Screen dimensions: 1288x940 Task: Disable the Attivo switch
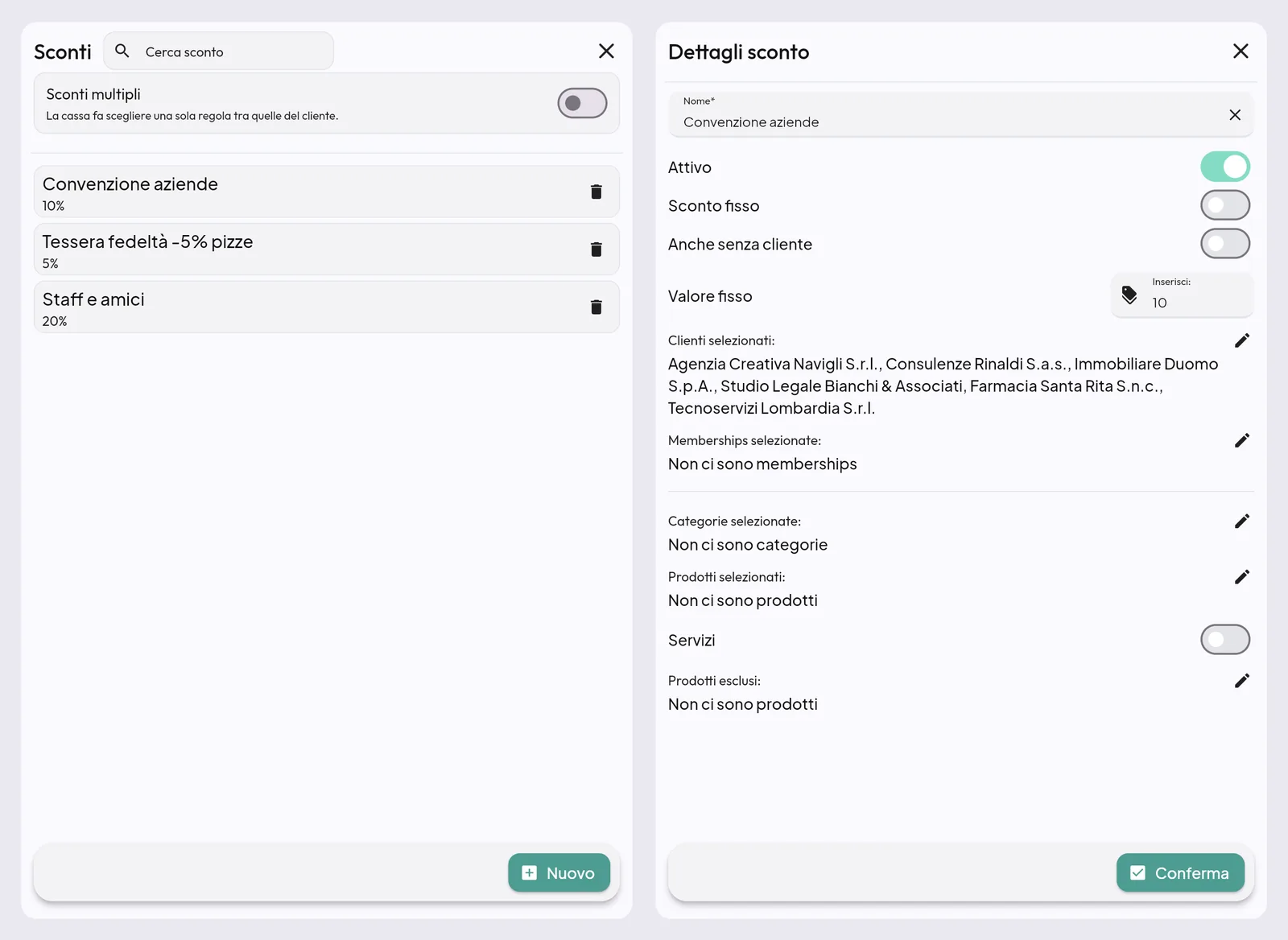pyautogui.click(x=1225, y=167)
